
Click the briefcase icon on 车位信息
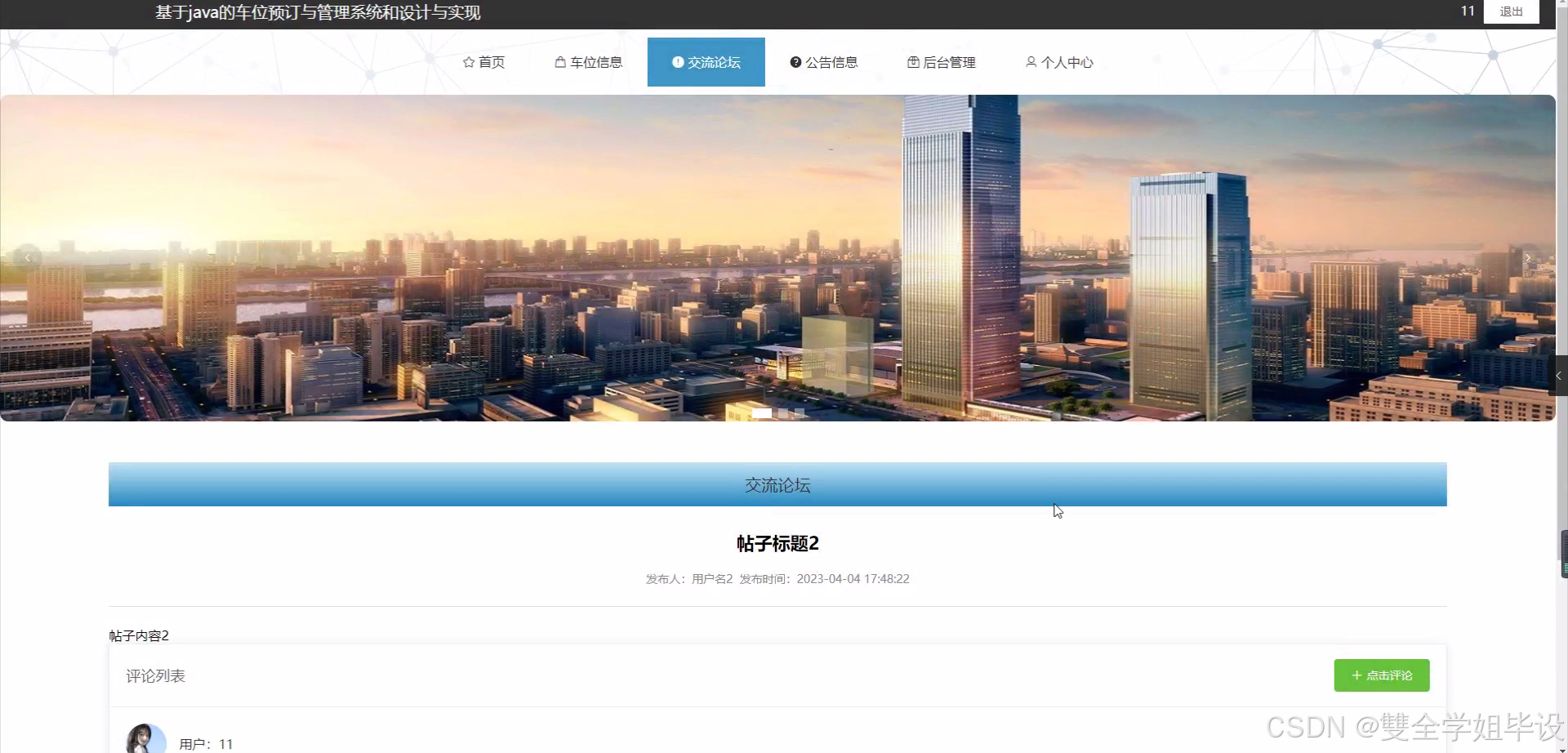(559, 61)
